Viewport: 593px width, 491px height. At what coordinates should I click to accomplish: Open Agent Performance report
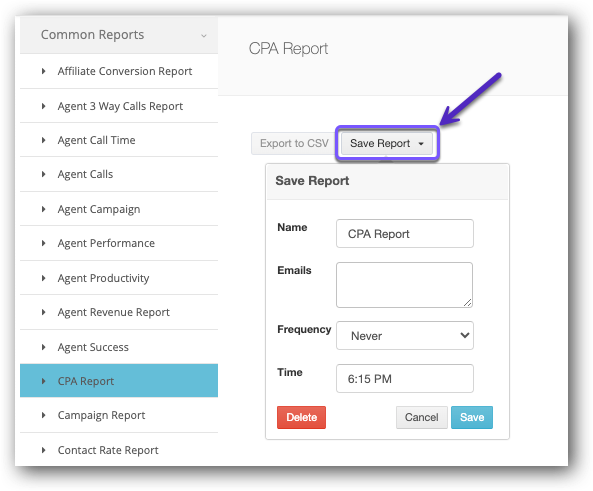coord(106,243)
